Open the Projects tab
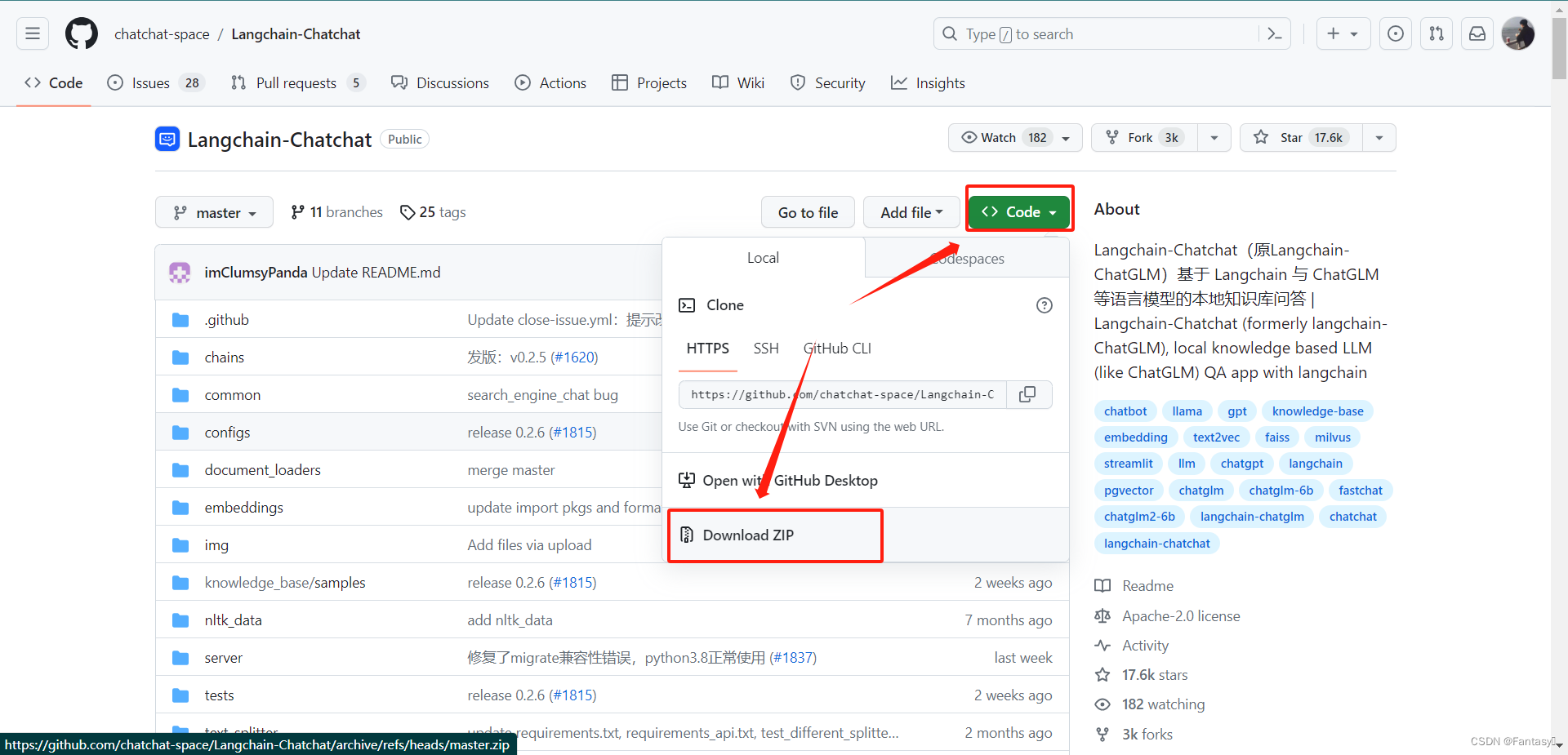 [x=649, y=83]
